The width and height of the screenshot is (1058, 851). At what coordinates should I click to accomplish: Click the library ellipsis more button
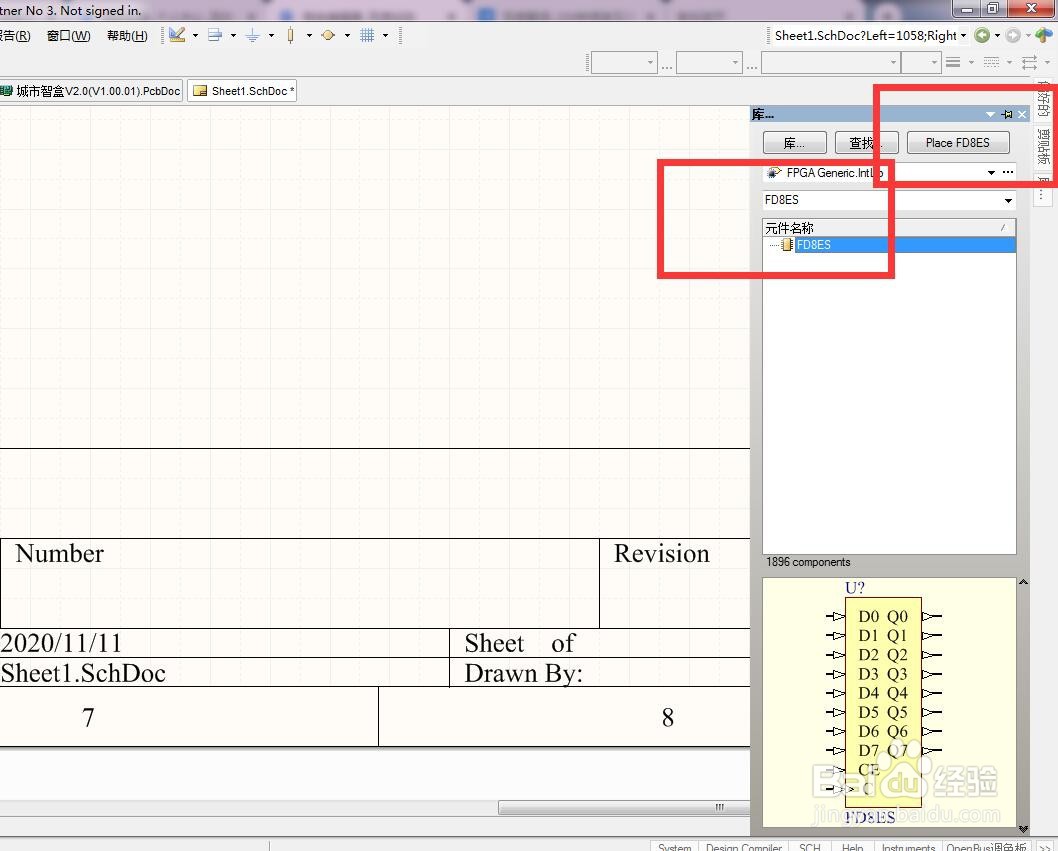[1007, 173]
